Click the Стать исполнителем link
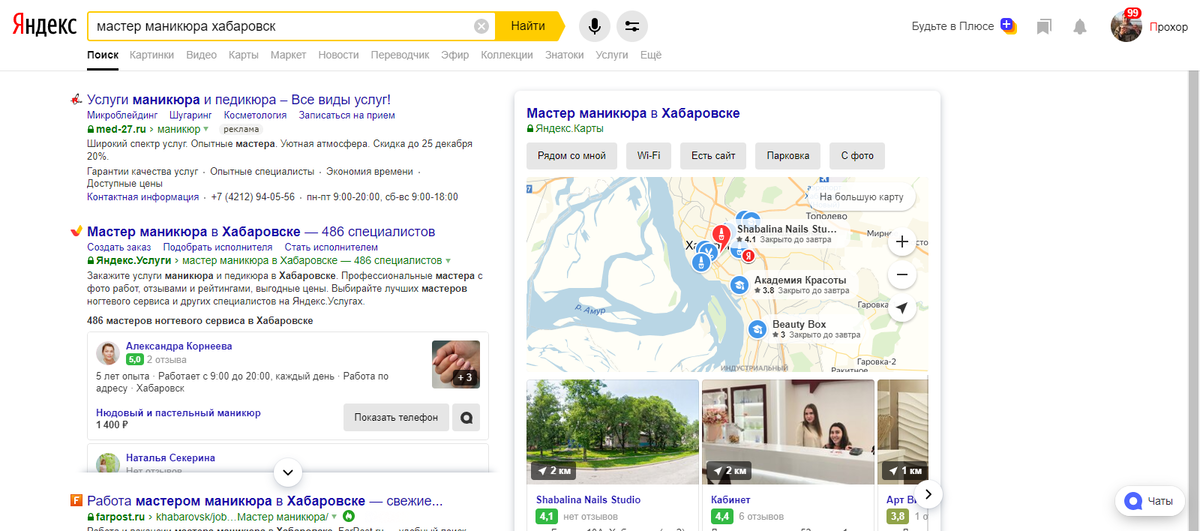This screenshot has height=531, width=1200. pos(331,247)
